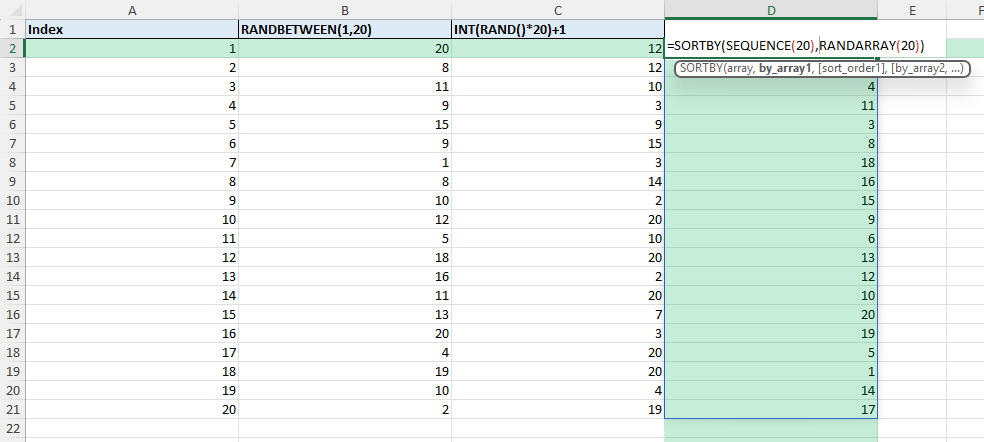Open SORTBY function help link in tooltip
This screenshot has height=442, width=984.
(x=701, y=69)
